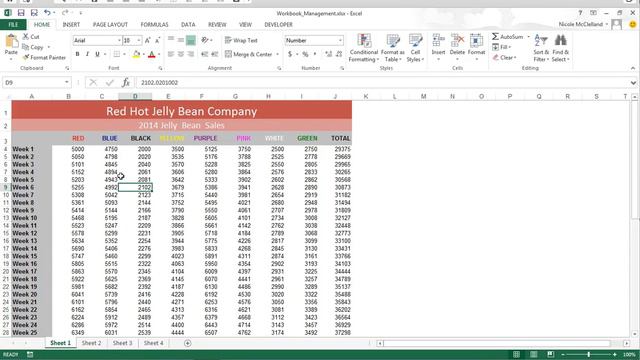Viewport: 640px width, 360px height.
Task: Click Merge & Center button
Action: pyautogui.click(x=249, y=54)
